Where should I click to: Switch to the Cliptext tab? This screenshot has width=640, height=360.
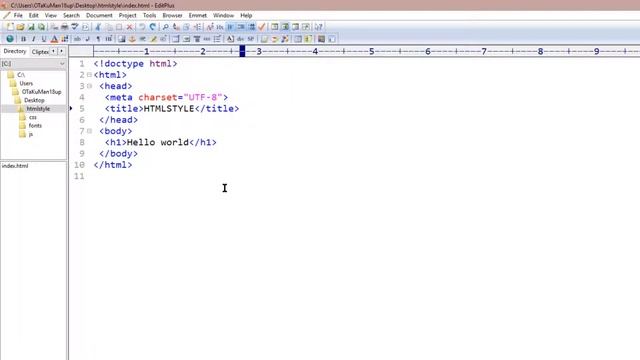[40, 52]
